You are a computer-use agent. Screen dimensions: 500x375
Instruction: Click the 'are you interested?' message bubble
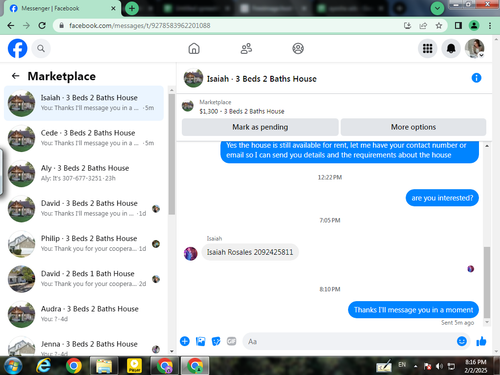[442, 198]
